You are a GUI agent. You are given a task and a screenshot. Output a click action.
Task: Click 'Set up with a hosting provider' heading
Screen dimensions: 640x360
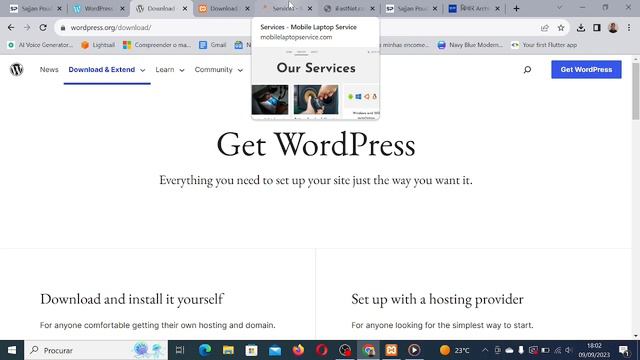point(437,299)
